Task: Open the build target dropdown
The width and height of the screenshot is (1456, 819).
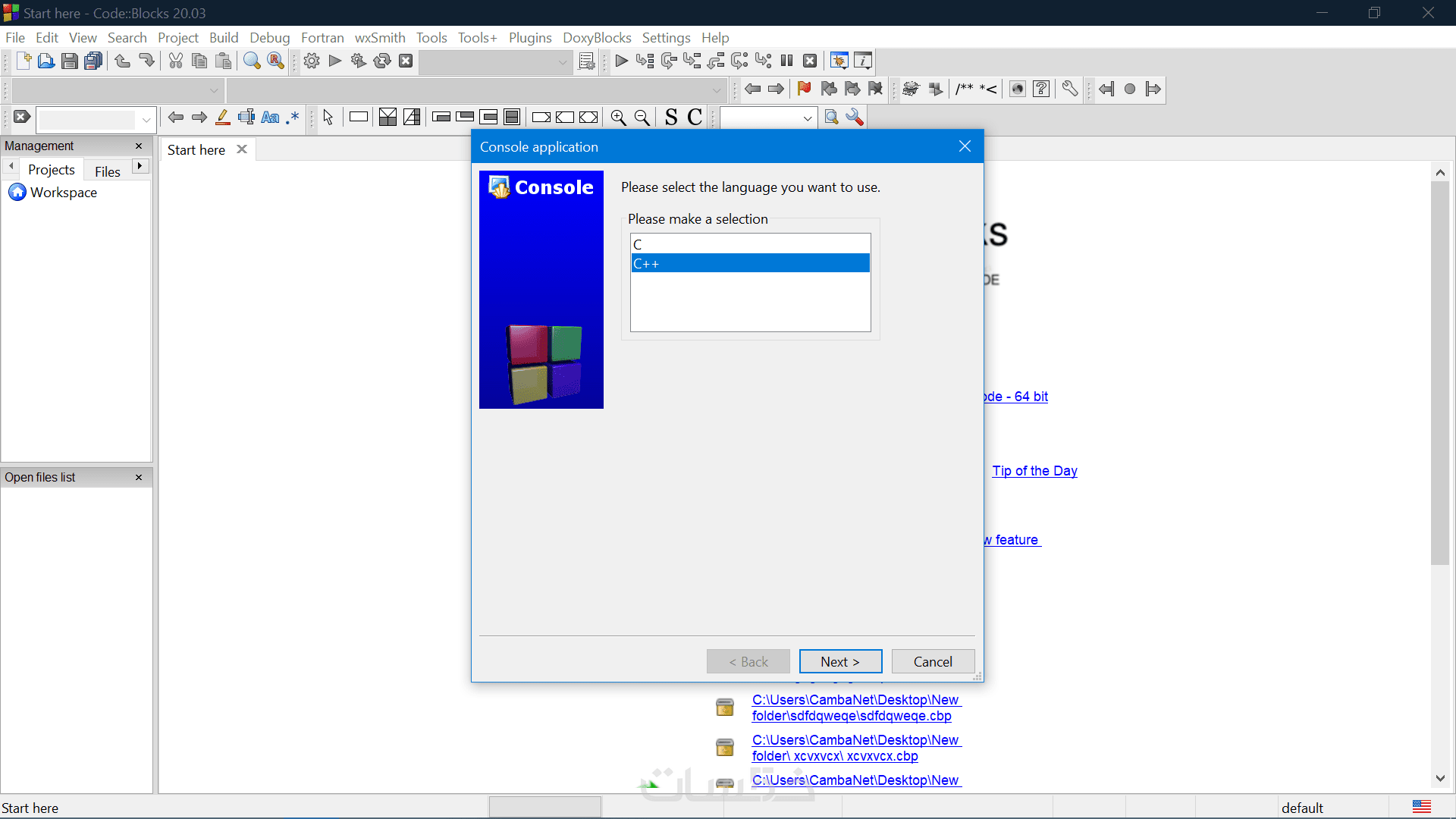Action: [x=563, y=62]
